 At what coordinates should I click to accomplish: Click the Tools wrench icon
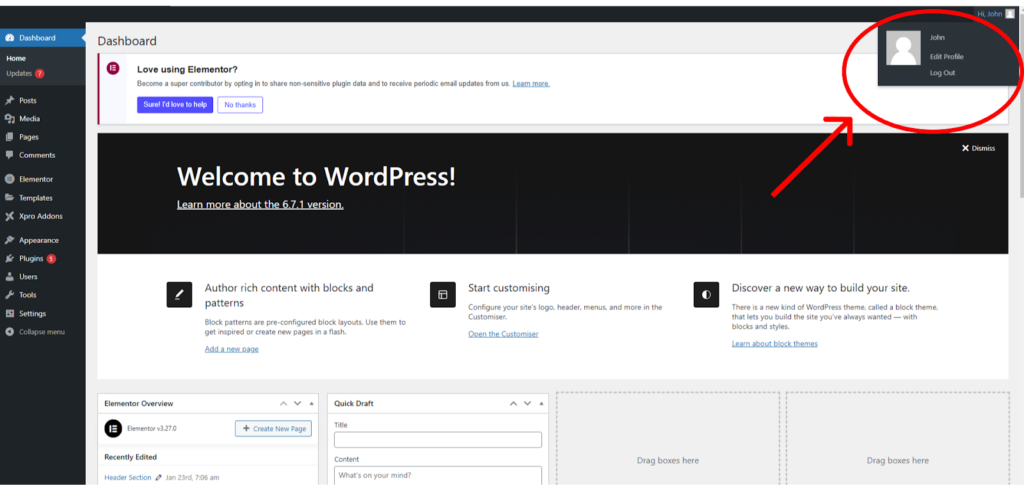[9, 295]
